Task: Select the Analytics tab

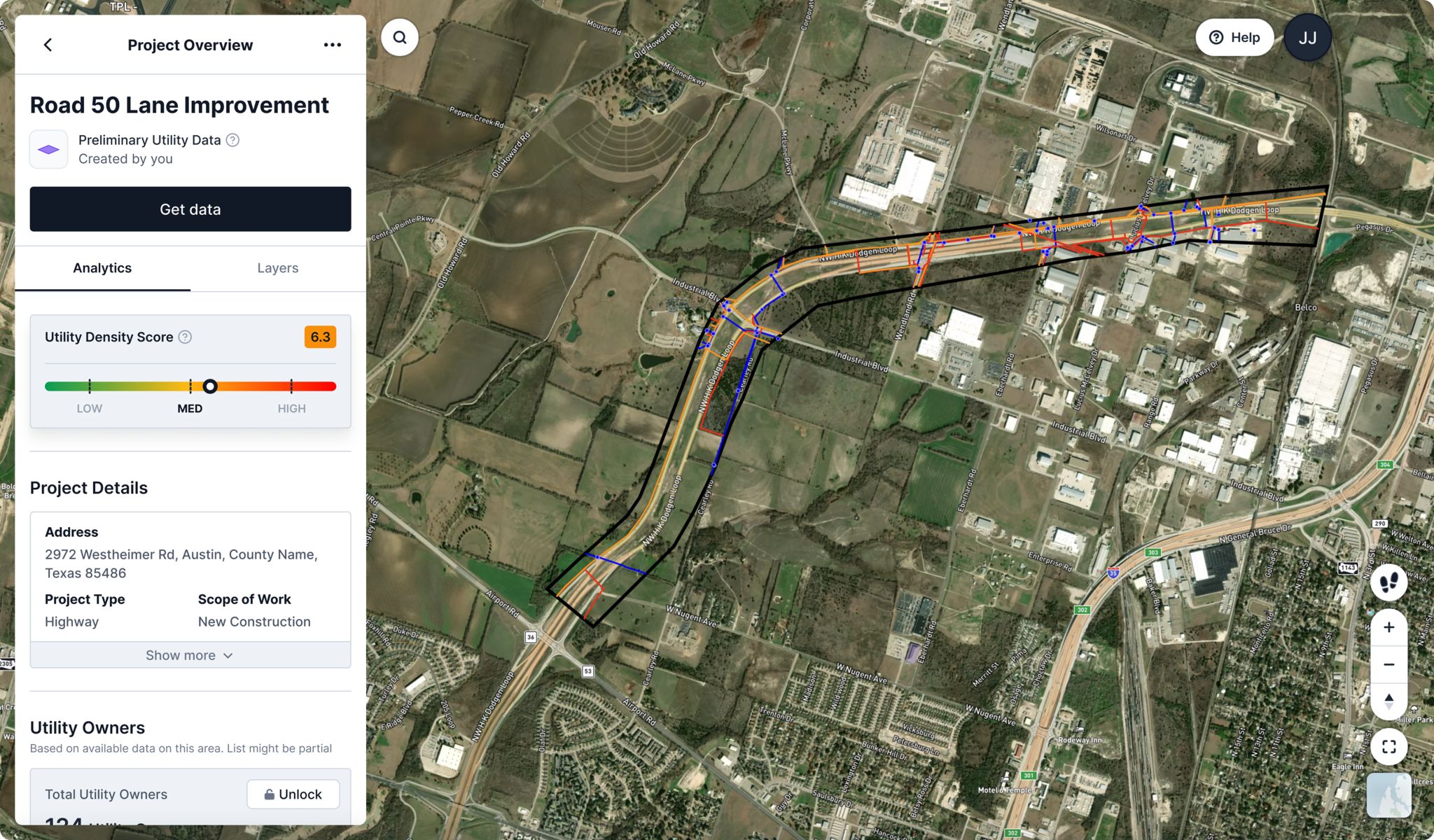Action: [x=102, y=268]
